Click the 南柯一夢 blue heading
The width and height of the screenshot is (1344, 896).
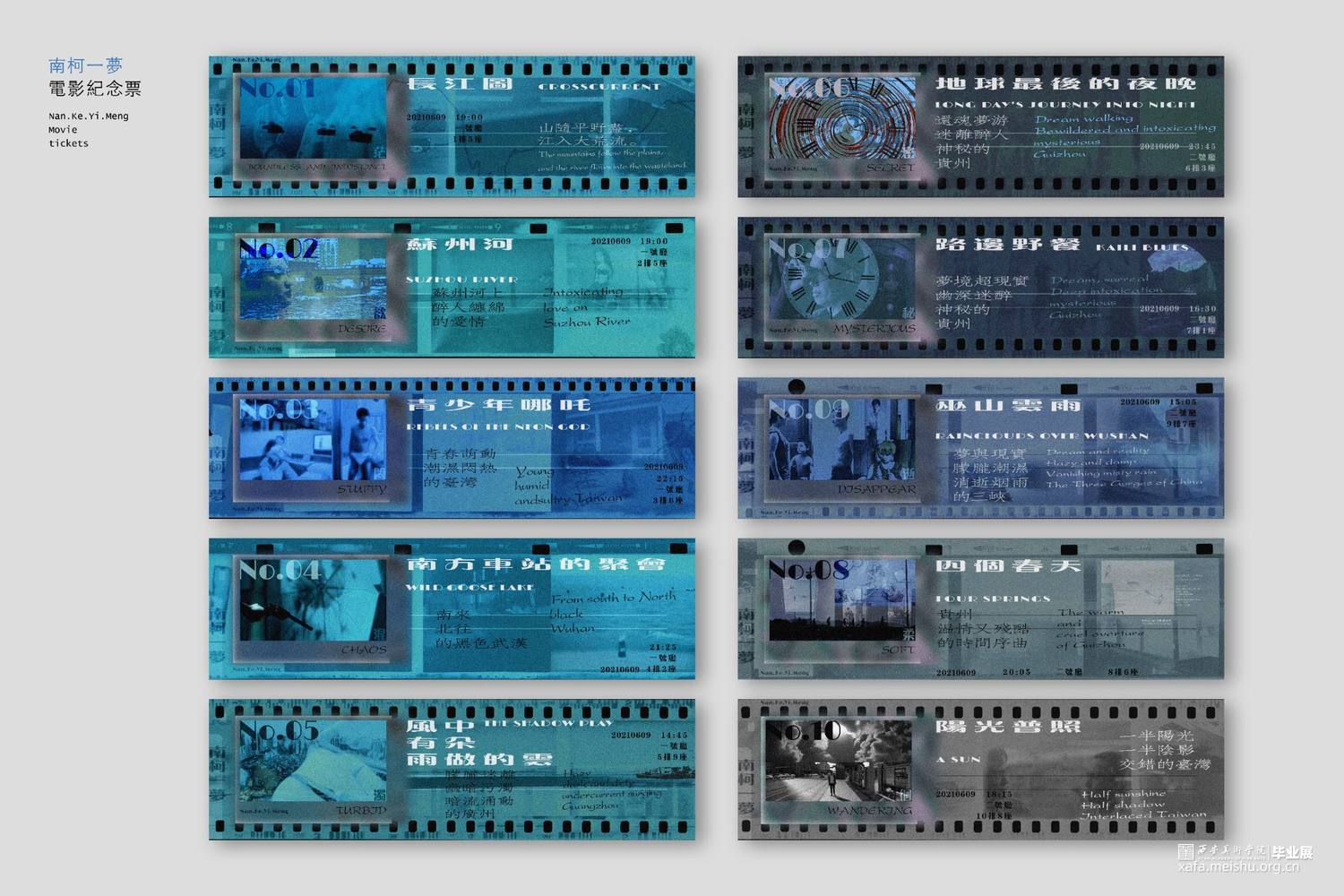[85, 65]
